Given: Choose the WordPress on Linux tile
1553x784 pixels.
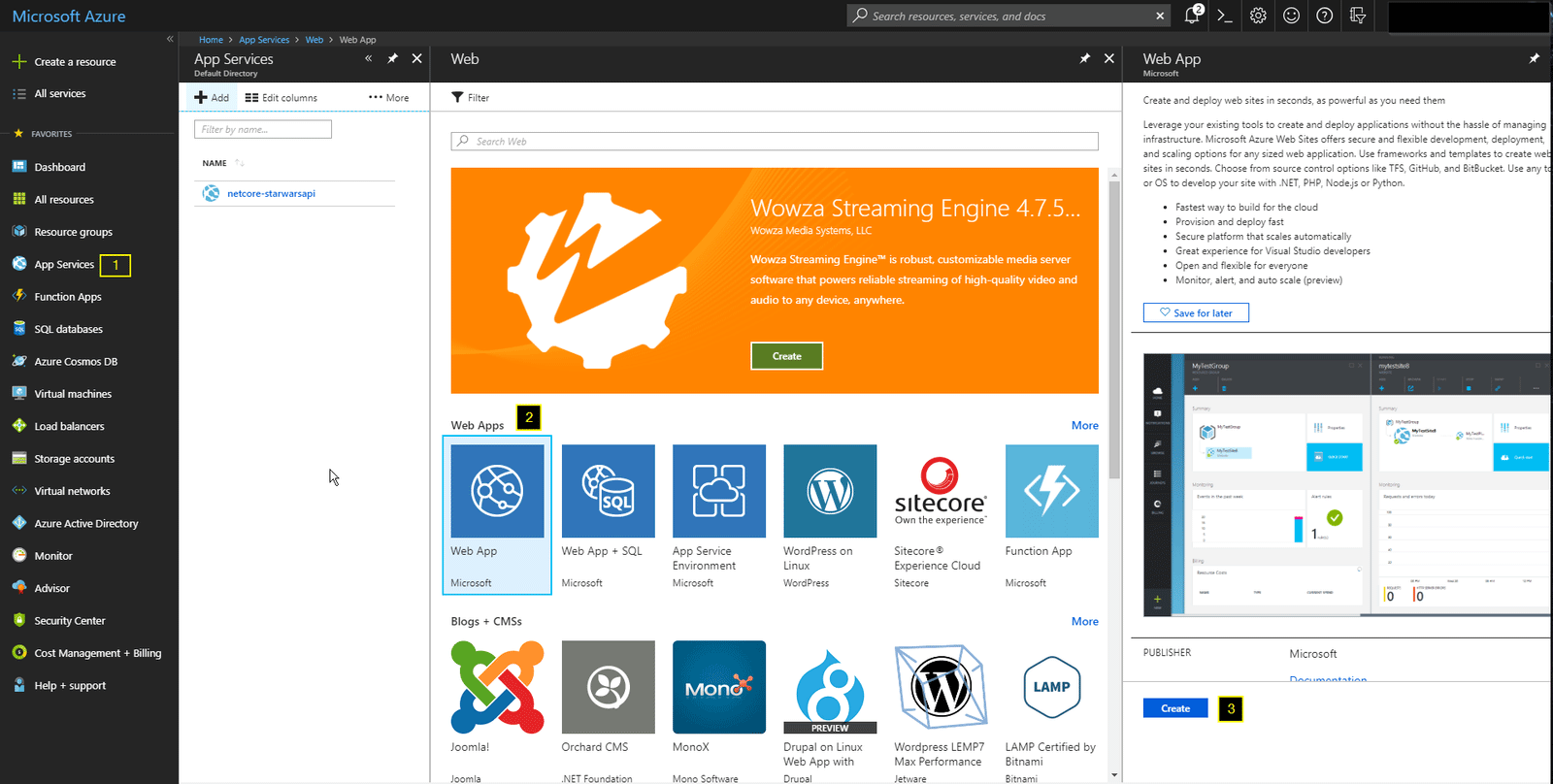Looking at the screenshot, I should point(830,515).
